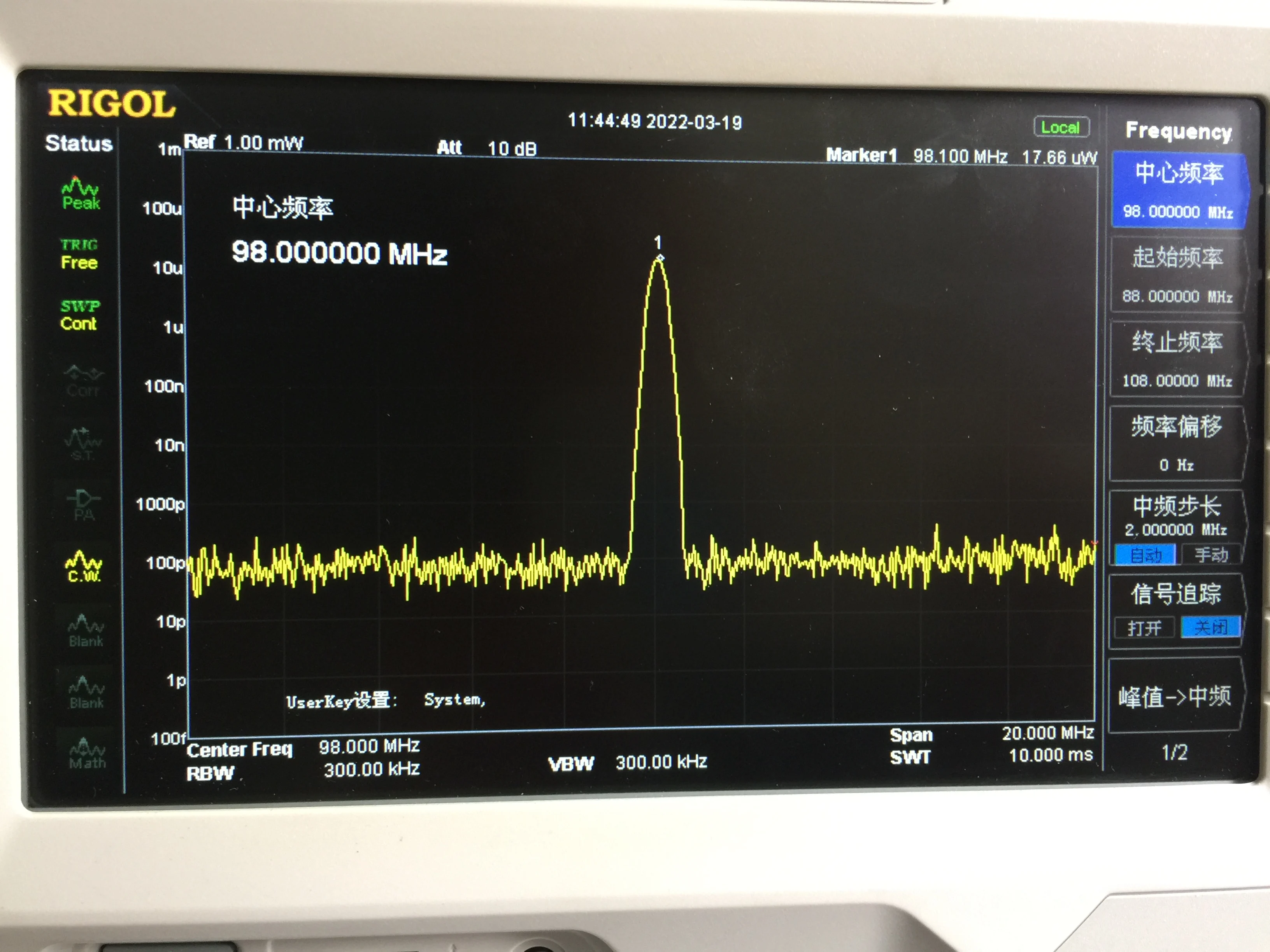Turn signal tracking off with 关闭
The image size is (1270, 952).
coord(1210,627)
